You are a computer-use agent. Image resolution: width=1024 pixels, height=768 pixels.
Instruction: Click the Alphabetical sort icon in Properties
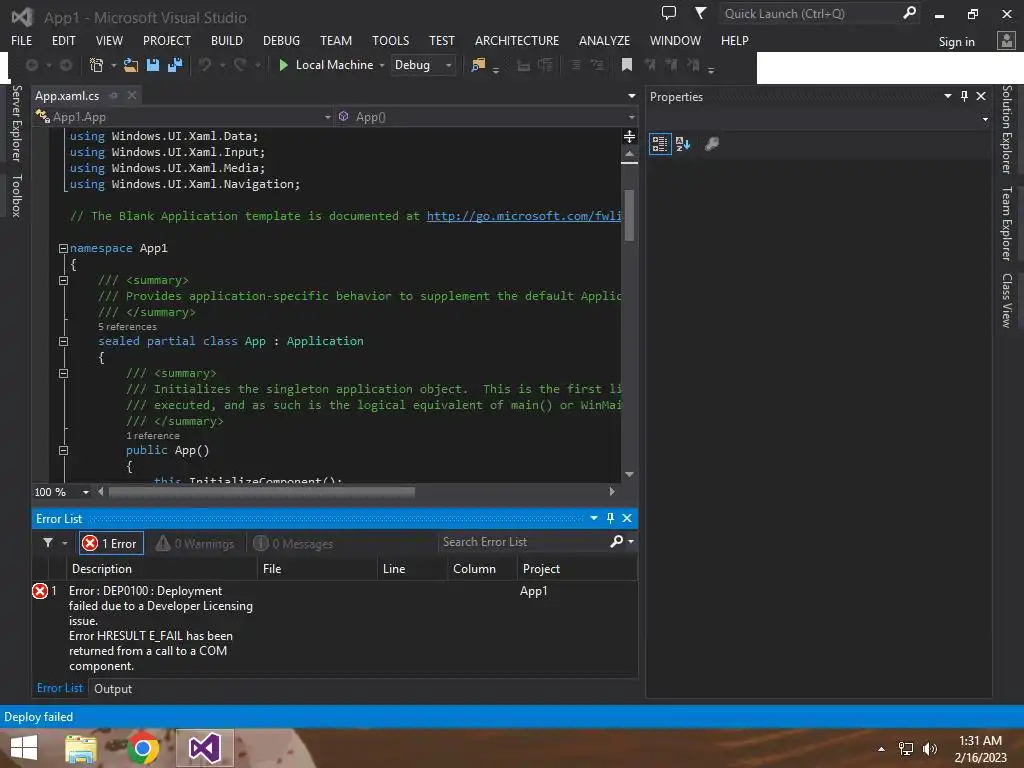pyautogui.click(x=683, y=144)
